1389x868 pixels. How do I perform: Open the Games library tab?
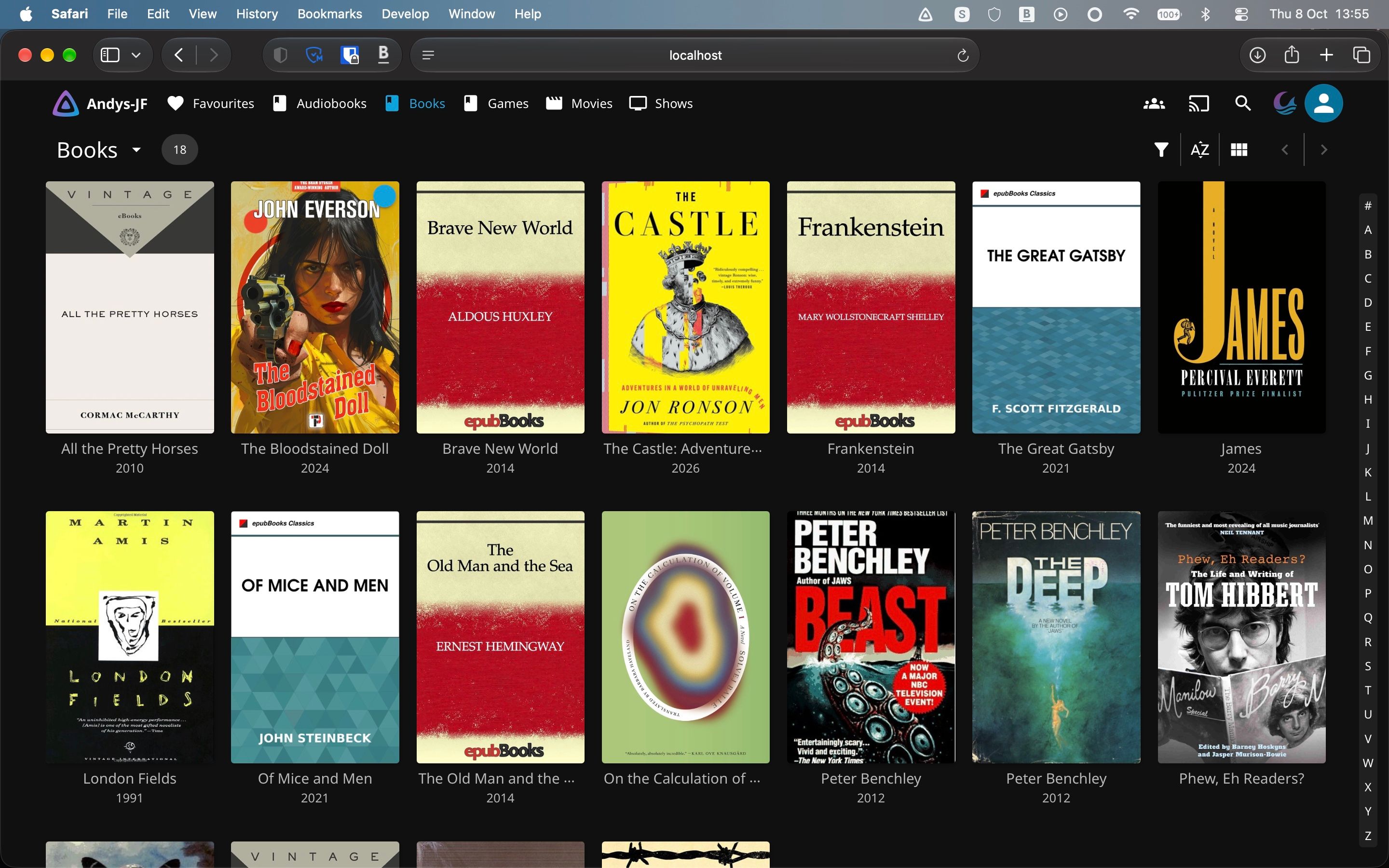click(496, 103)
